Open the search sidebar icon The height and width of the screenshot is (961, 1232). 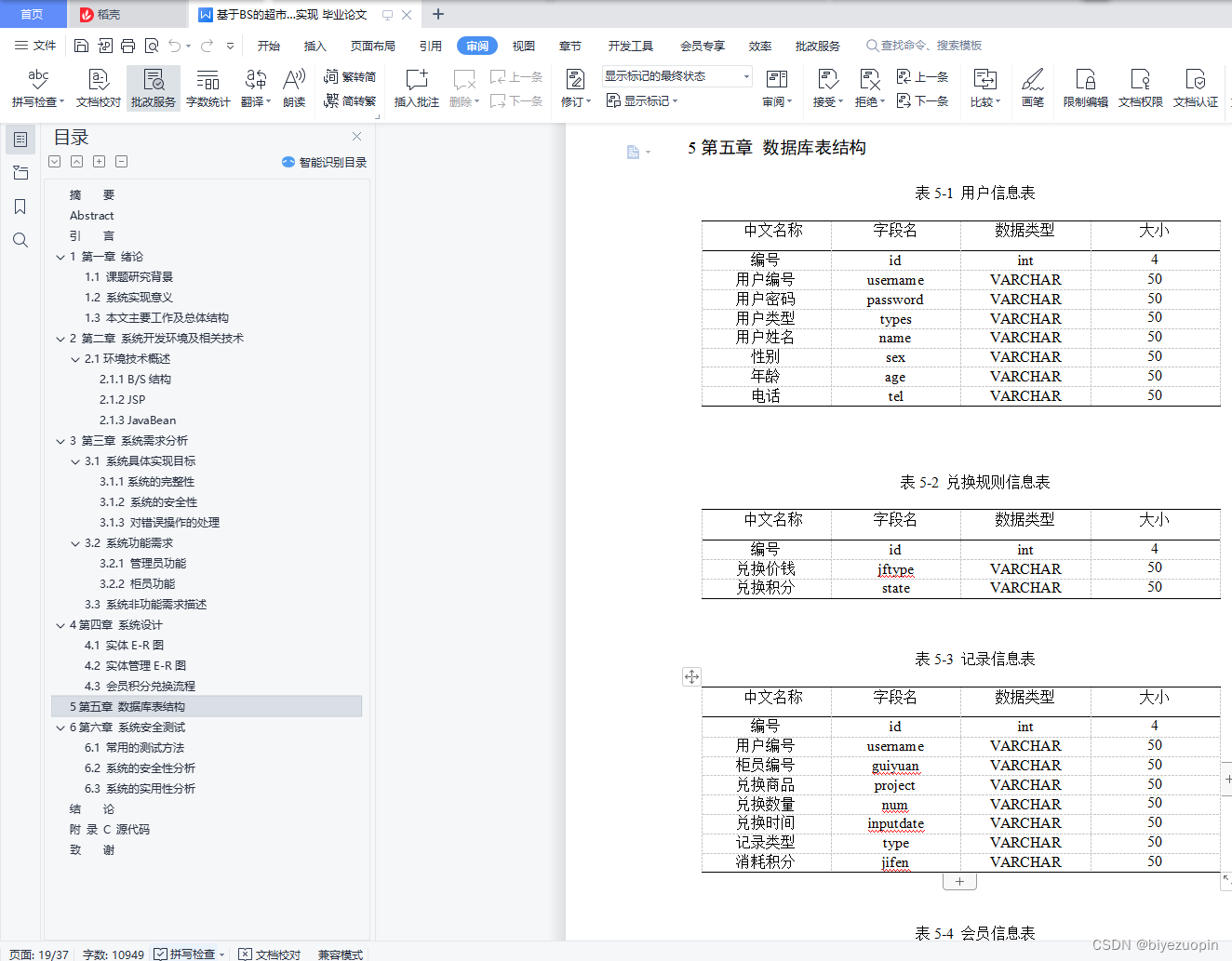click(x=20, y=240)
